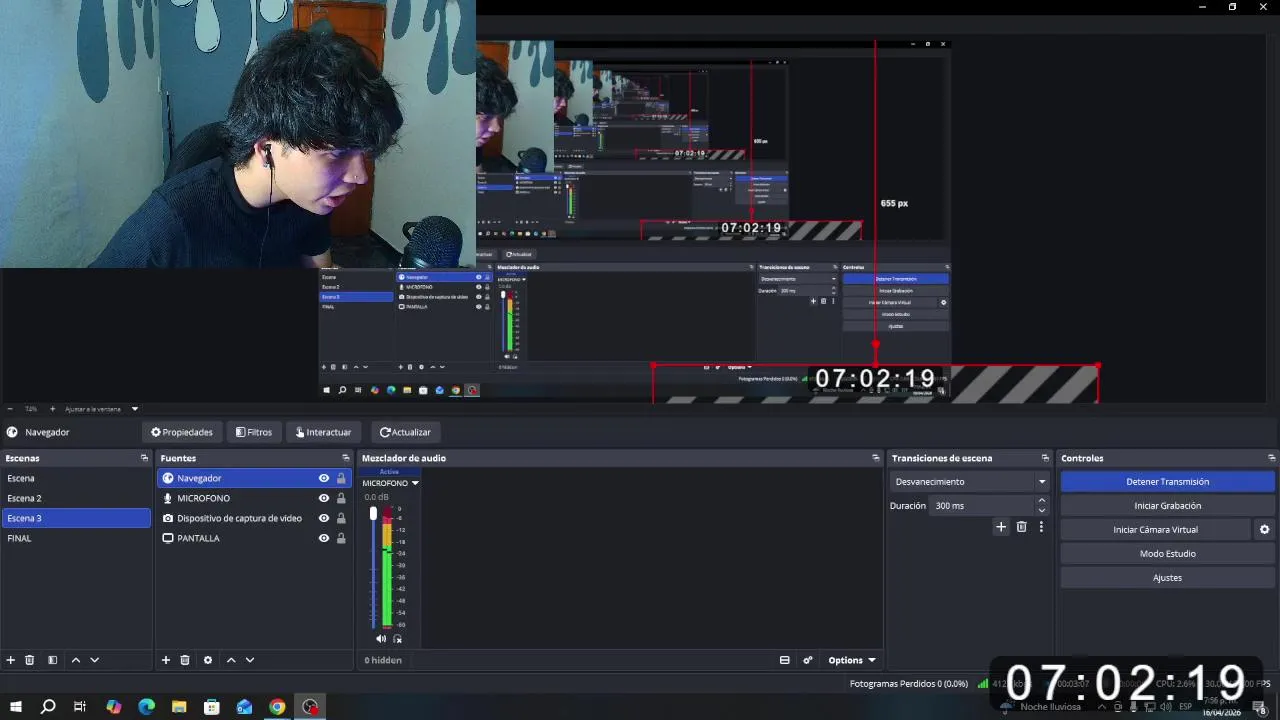
Task: Pop out the Controles dock
Action: point(1272,458)
